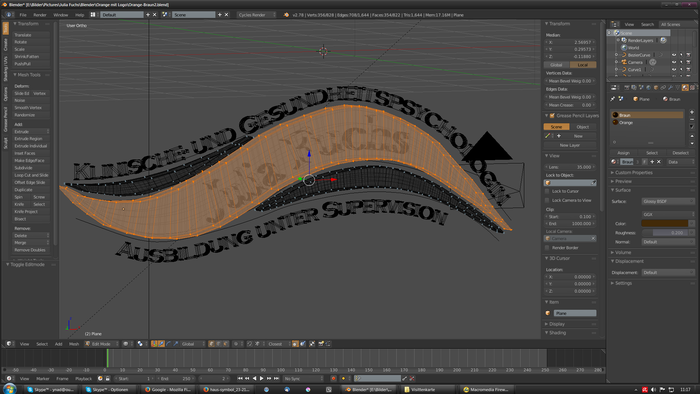700x394 pixels.
Task: Click the brown Color swatch
Action: [x=665, y=224]
